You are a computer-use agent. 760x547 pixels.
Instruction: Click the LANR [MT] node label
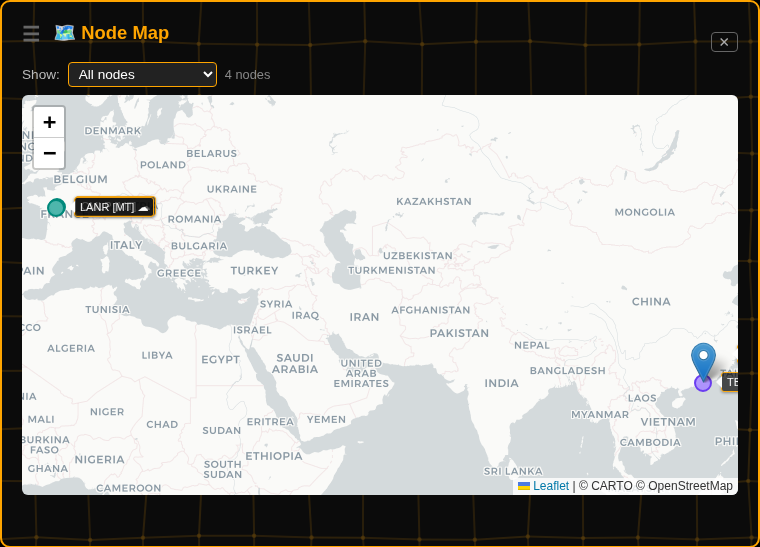pyautogui.click(x=114, y=207)
